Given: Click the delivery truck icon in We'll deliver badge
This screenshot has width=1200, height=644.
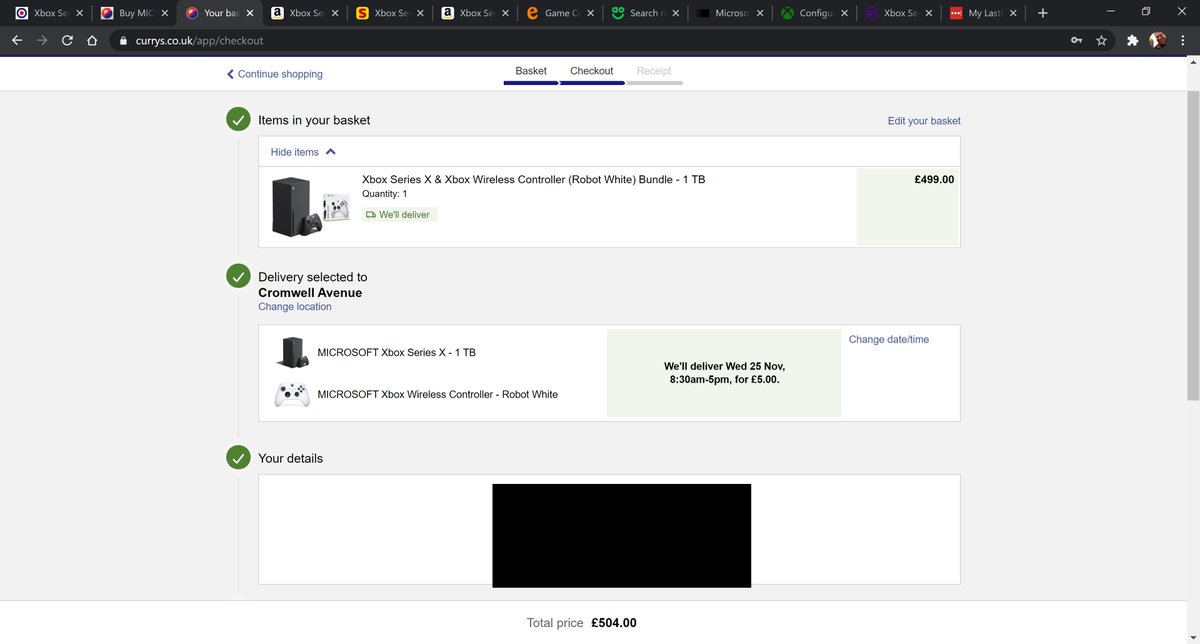Looking at the screenshot, I should click(x=371, y=215).
